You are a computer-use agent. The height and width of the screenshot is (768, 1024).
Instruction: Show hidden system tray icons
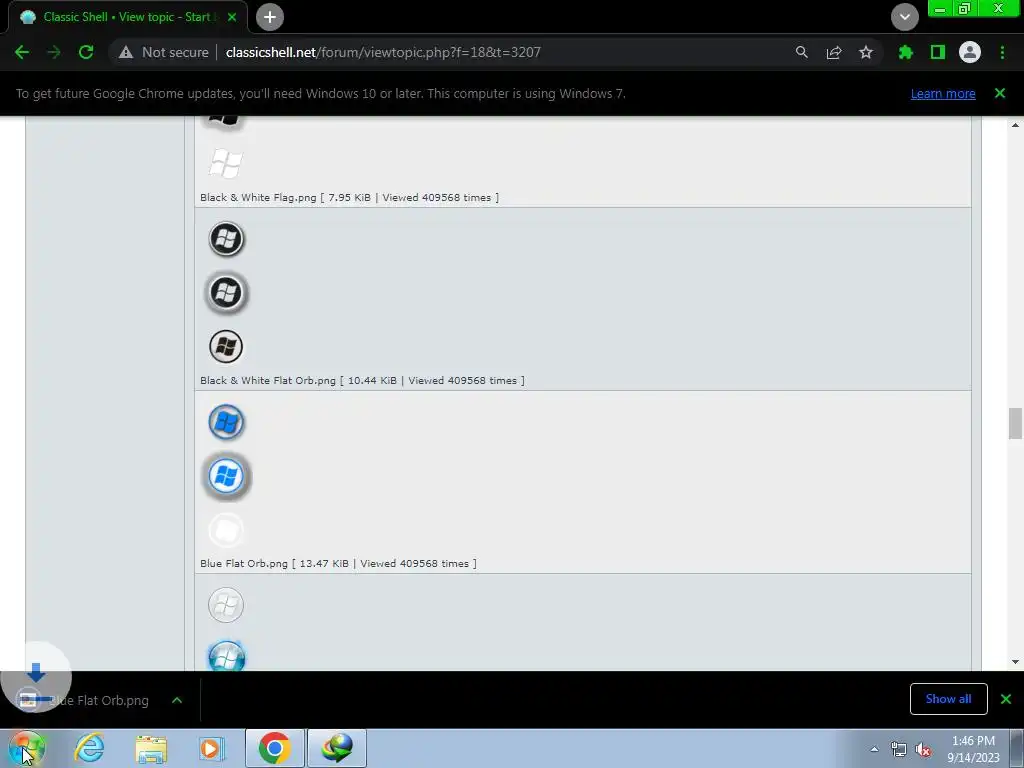click(874, 749)
